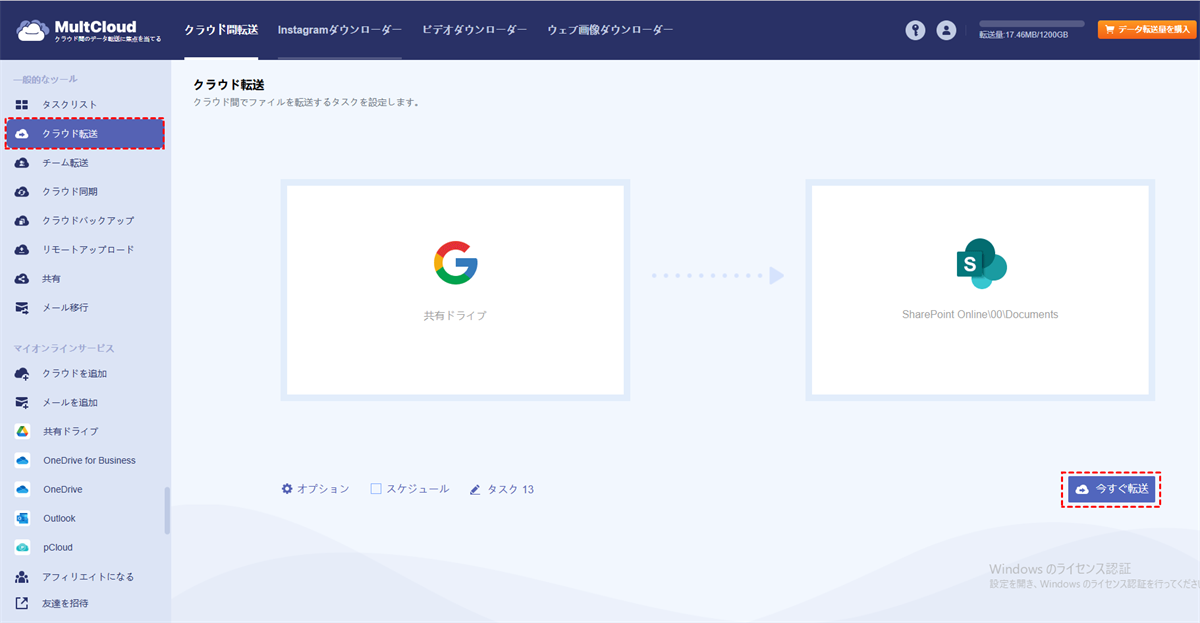This screenshot has height=623, width=1200.
Task: Click the OneDrive cloud icon
Action: pyautogui.click(x=22, y=489)
